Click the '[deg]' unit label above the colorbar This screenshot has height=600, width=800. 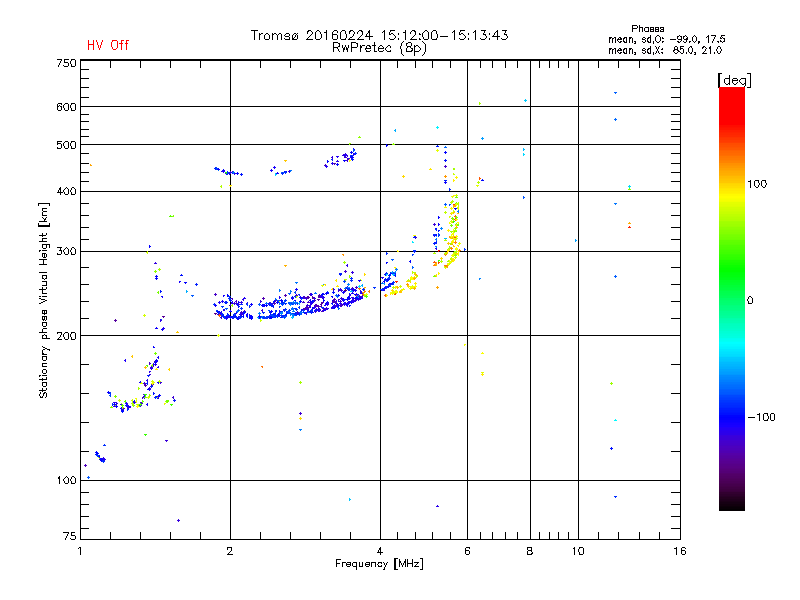click(x=734, y=80)
